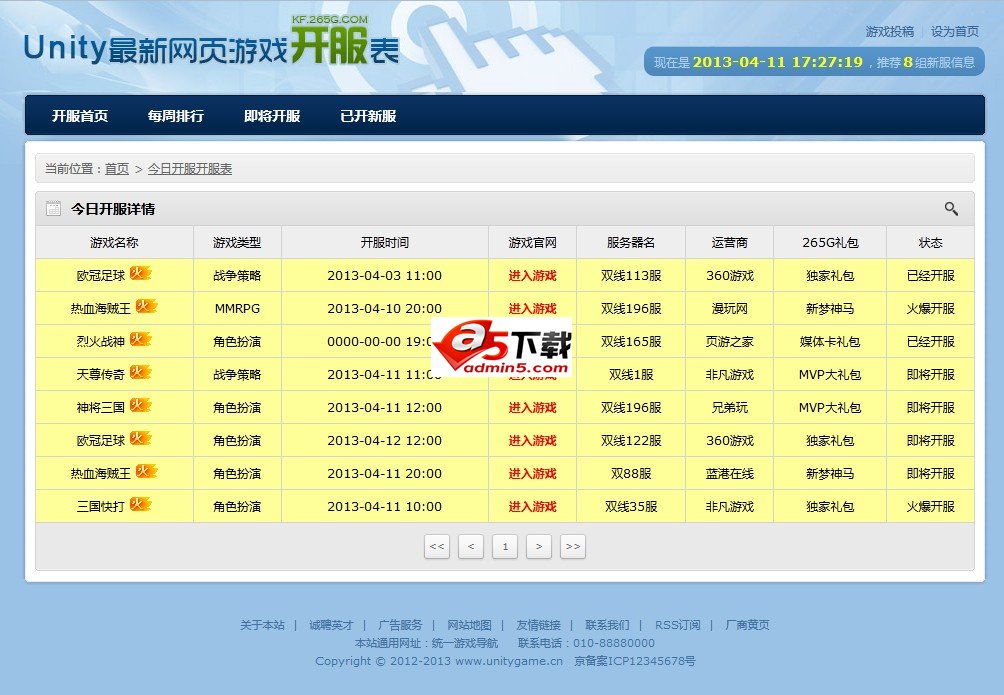Click 进入游戏 in the 双88服 row
Image resolution: width=1004 pixels, height=695 pixels.
[x=532, y=473]
